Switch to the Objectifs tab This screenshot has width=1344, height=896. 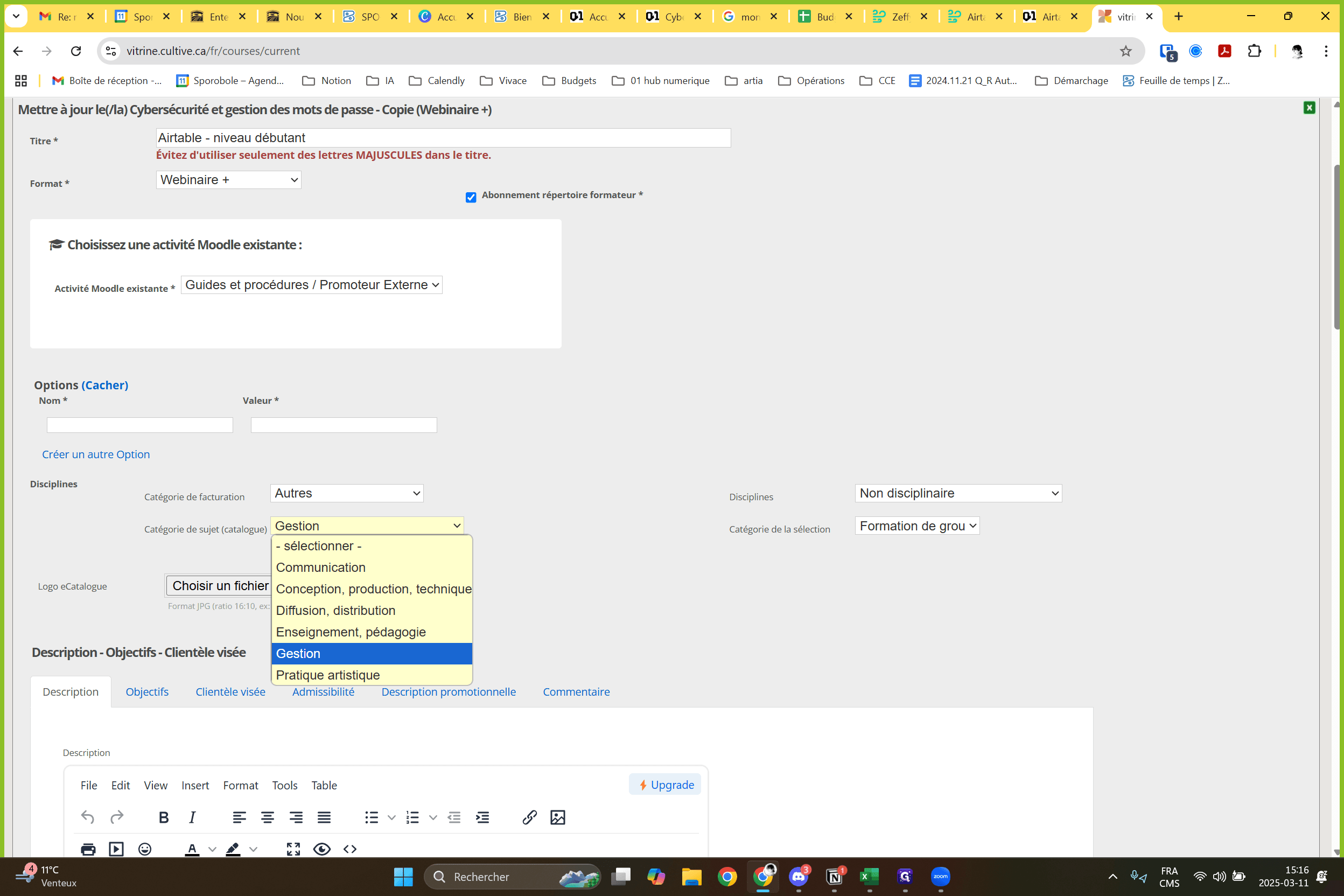pos(147,692)
